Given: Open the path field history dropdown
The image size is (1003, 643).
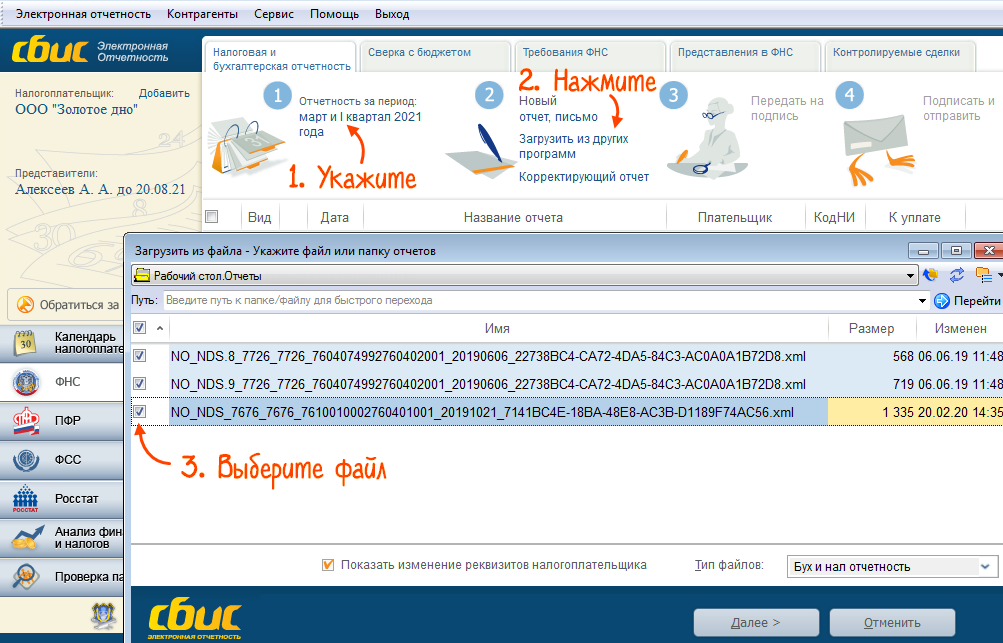Looking at the screenshot, I should [x=922, y=301].
